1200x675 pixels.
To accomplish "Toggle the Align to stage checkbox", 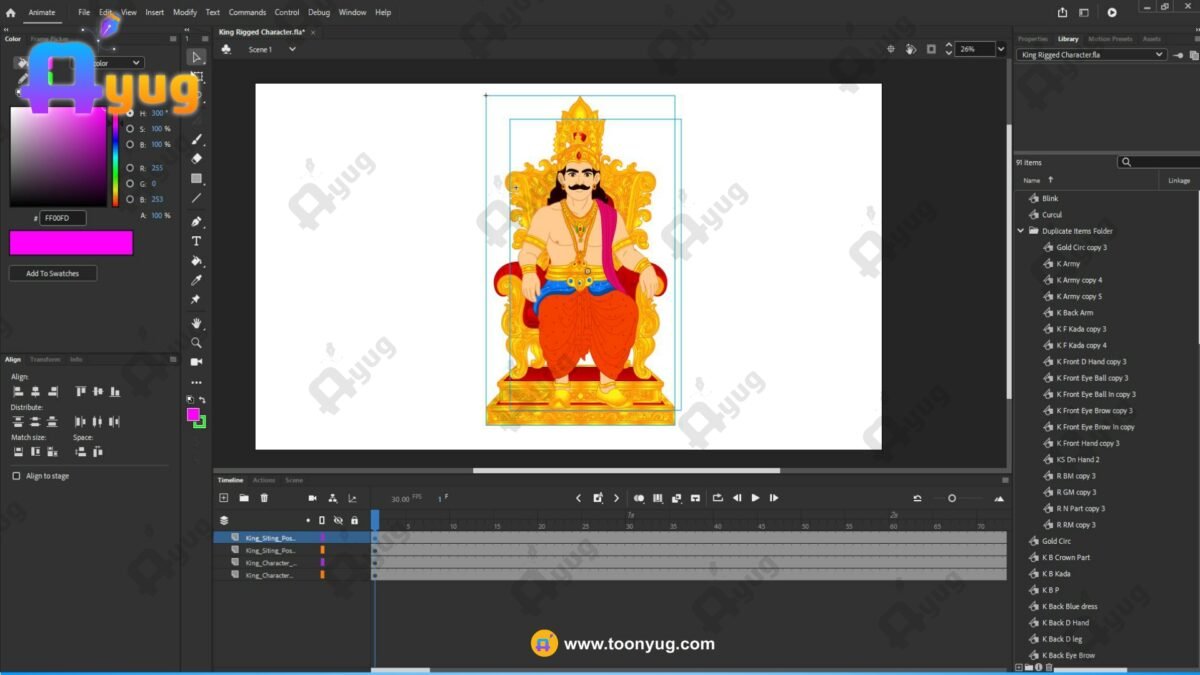I will tap(16, 476).
